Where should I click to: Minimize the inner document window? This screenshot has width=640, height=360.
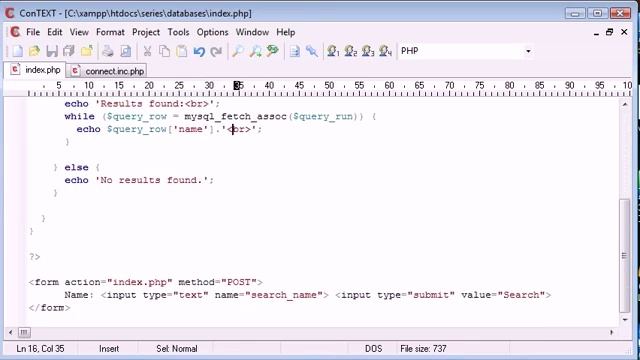pyautogui.click(x=596, y=33)
